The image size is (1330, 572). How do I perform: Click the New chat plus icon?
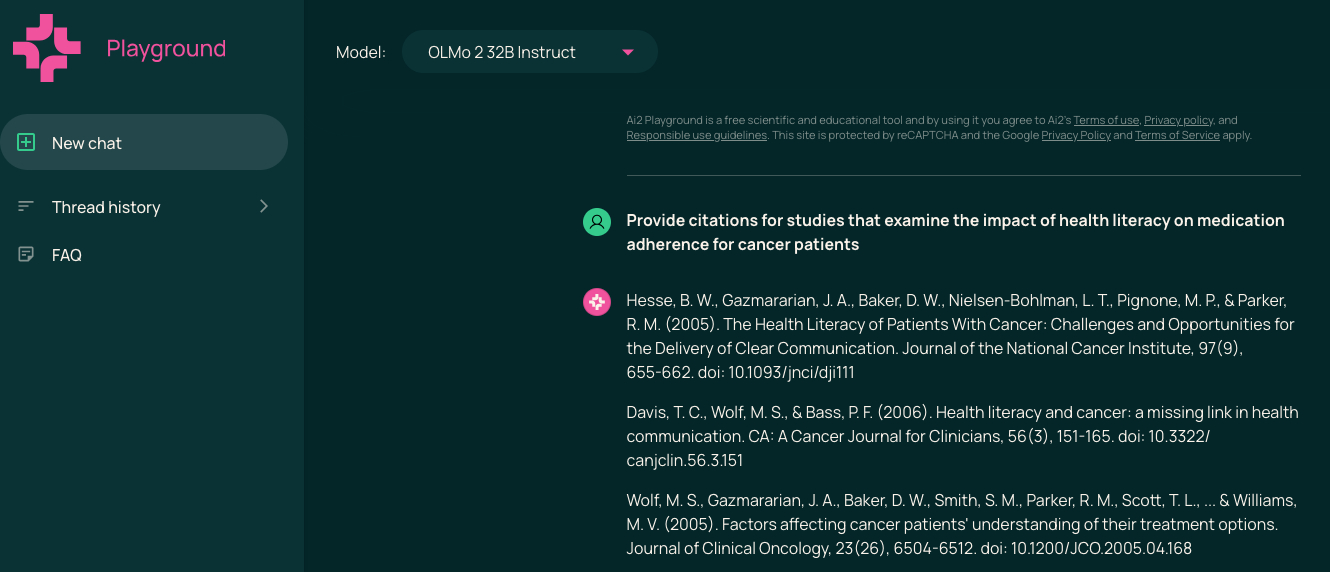point(27,143)
